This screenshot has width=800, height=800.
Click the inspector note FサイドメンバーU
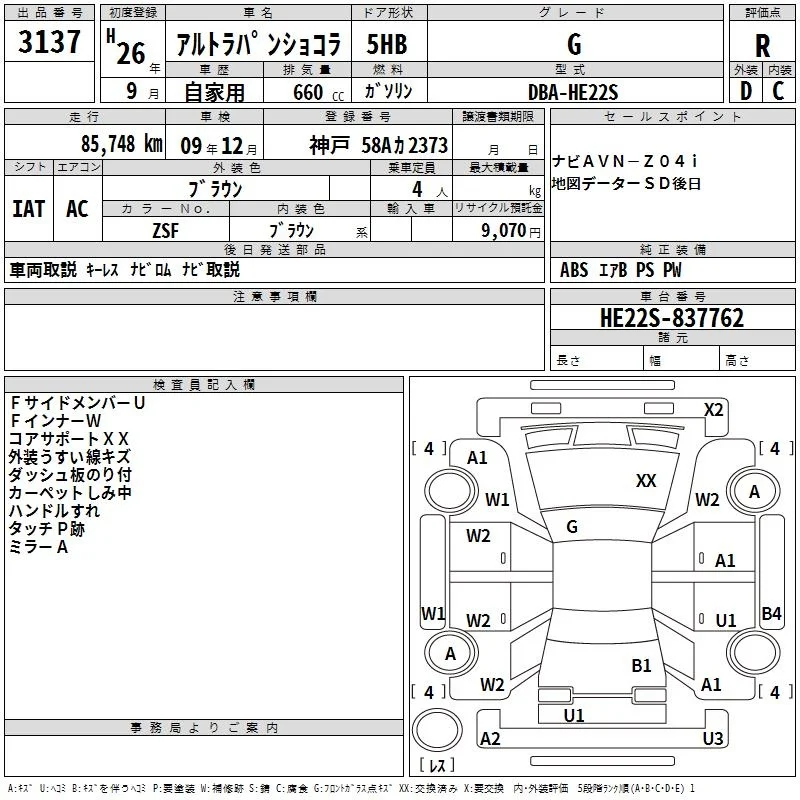[78, 403]
